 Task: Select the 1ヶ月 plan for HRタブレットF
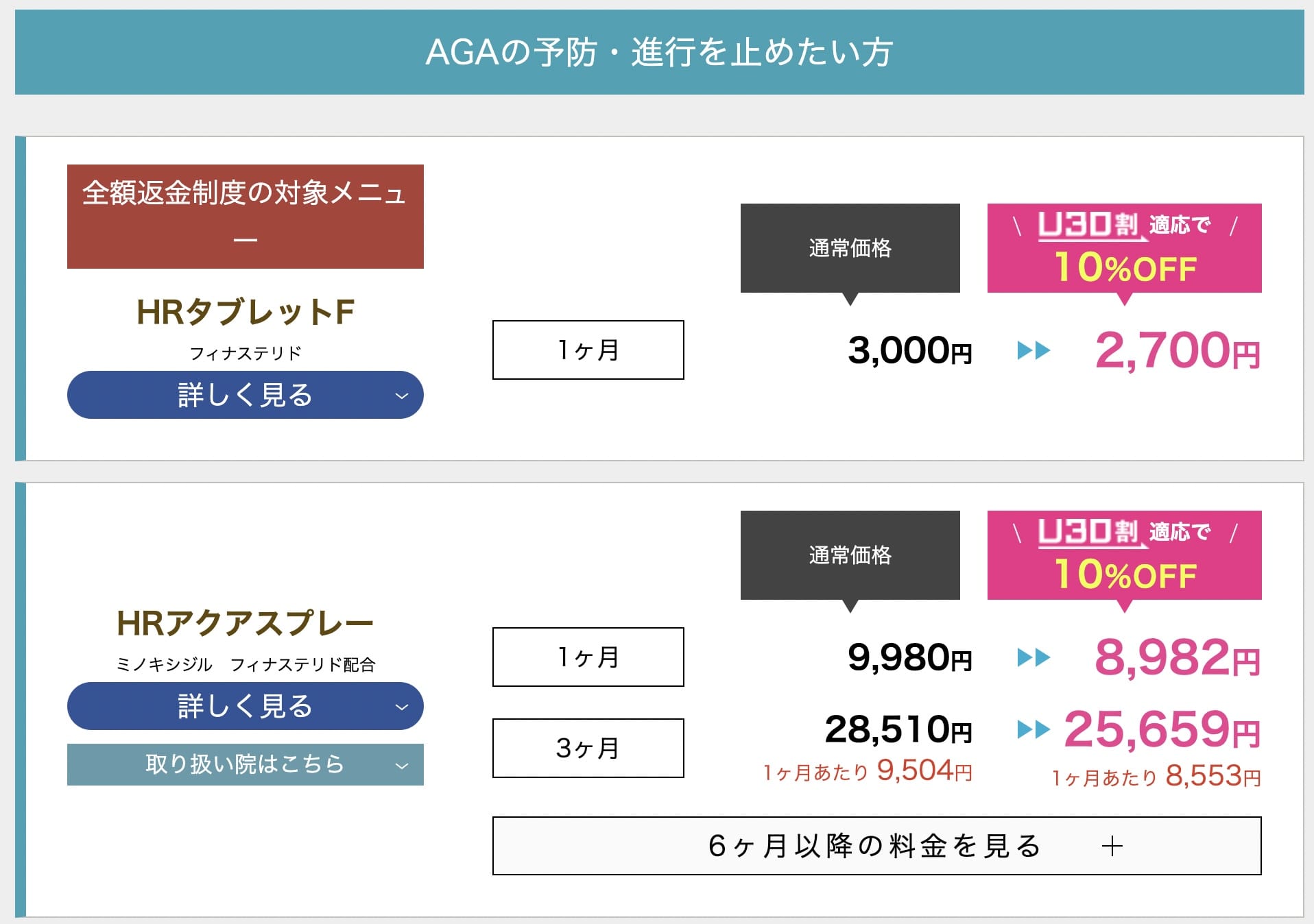click(588, 350)
